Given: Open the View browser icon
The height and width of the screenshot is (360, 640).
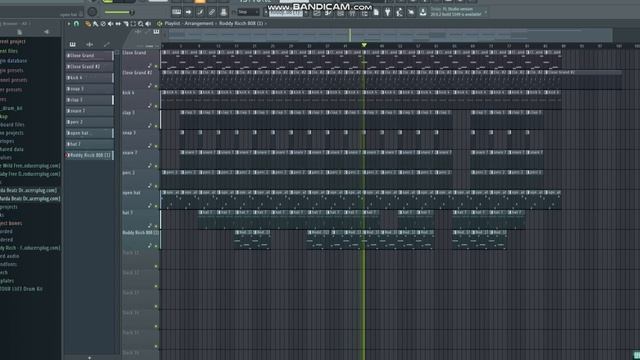Looking at the screenshot, I should point(364,13).
